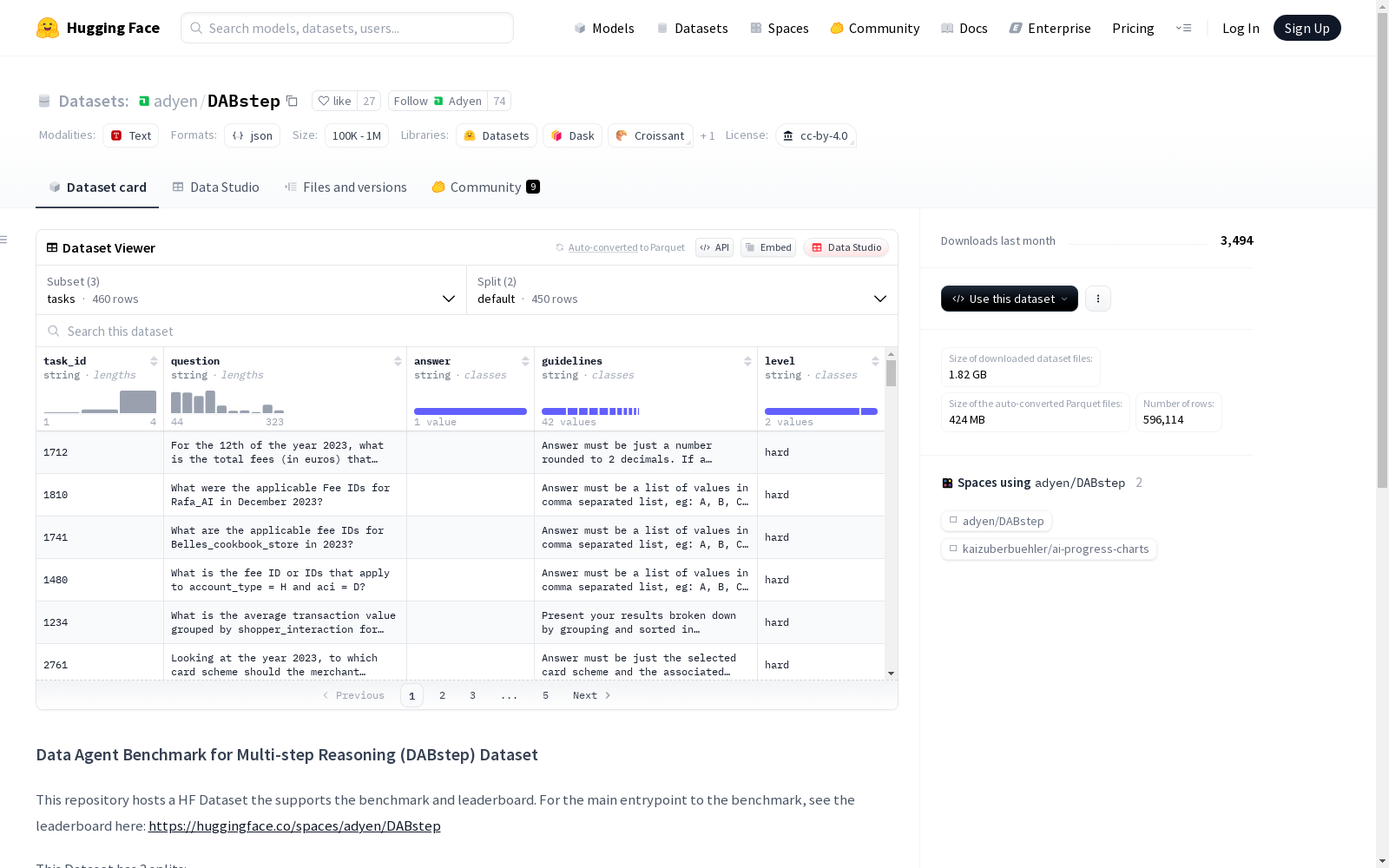Open the more navigation menu icon
The width and height of the screenshot is (1389, 868).
click(1183, 28)
